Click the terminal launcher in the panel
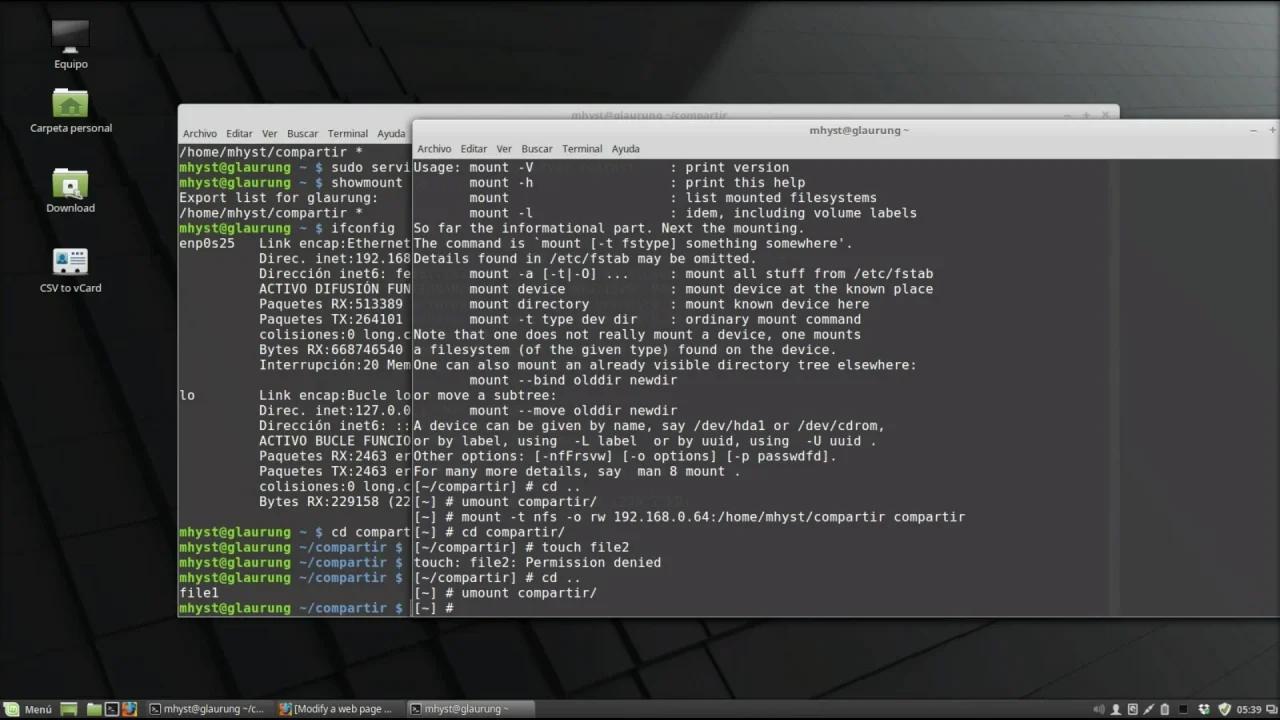The height and width of the screenshot is (720, 1280). coord(112,709)
